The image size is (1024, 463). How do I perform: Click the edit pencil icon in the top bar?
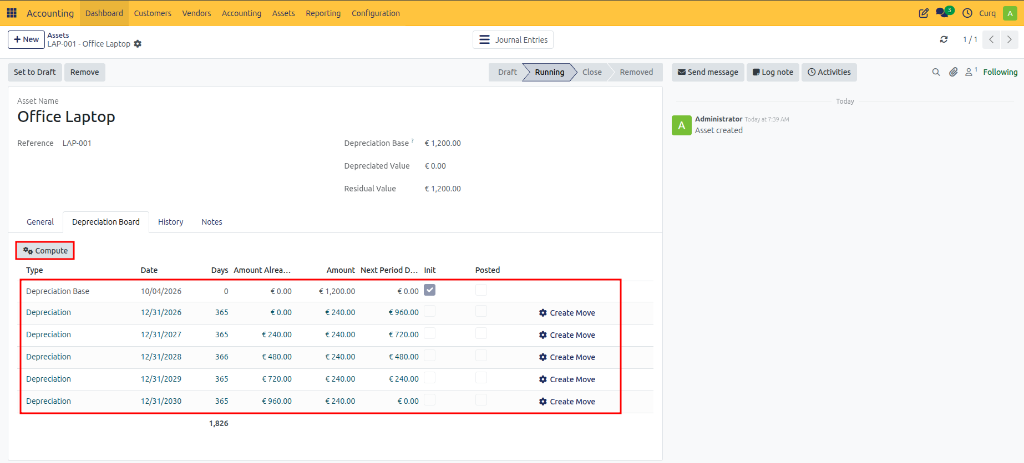point(923,13)
